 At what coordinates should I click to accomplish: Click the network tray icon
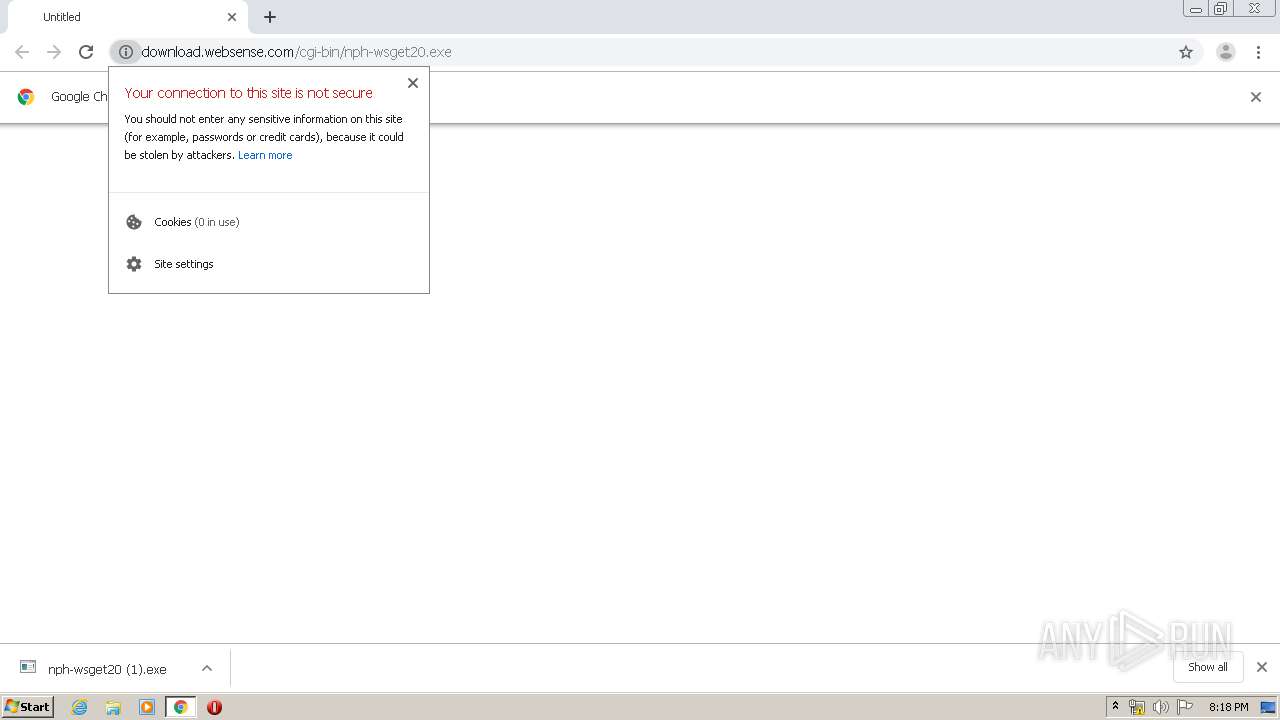coord(1137,707)
